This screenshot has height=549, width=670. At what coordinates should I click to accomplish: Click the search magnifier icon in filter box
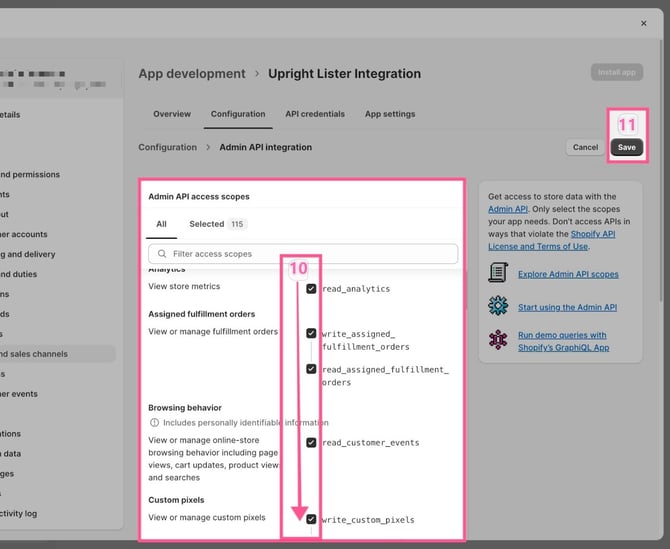160,254
